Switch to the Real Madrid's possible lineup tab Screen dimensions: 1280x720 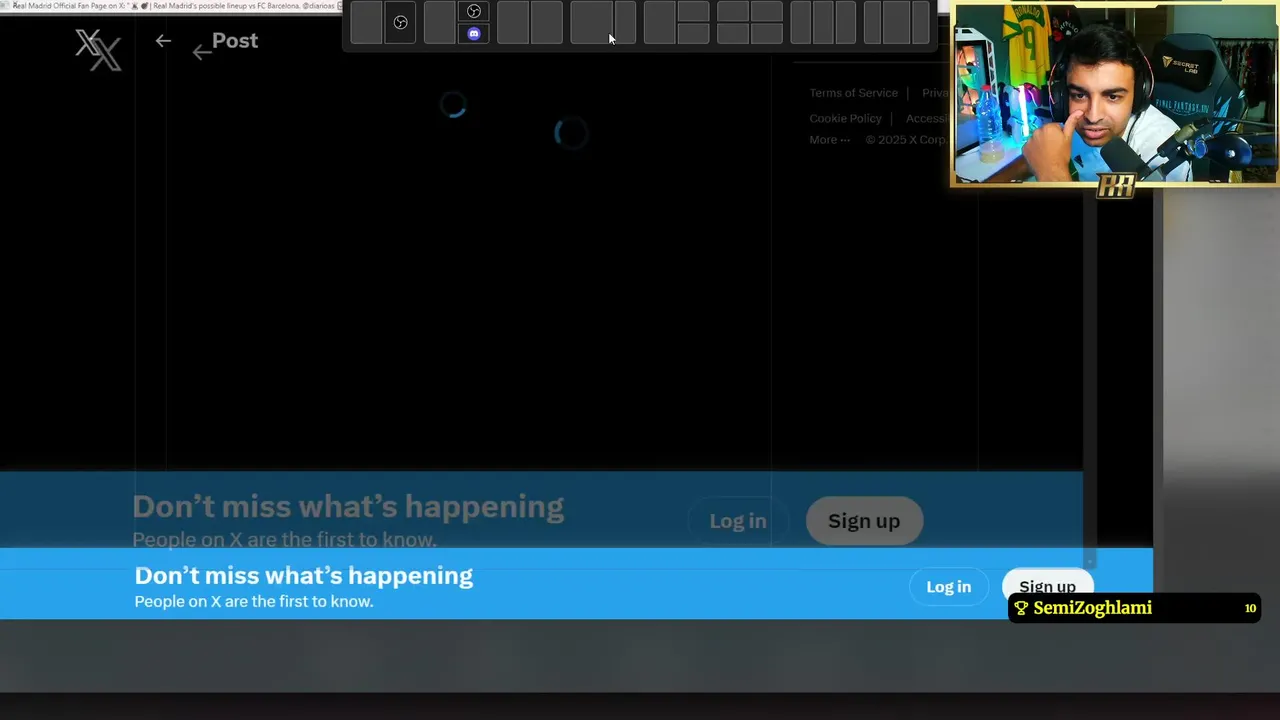pos(245,5)
